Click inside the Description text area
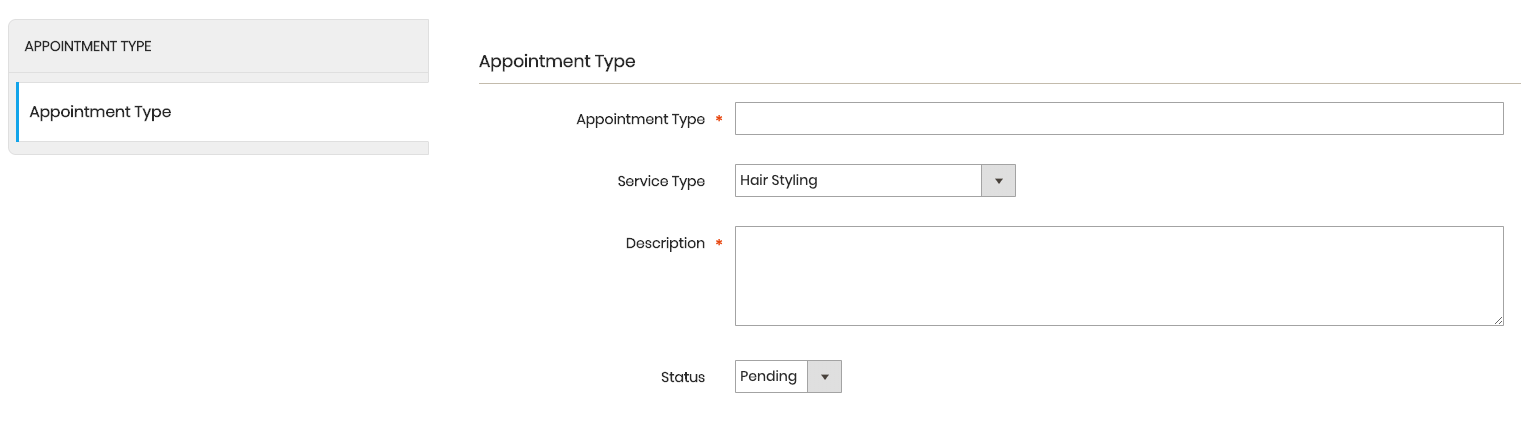1521x434 pixels. (1119, 276)
